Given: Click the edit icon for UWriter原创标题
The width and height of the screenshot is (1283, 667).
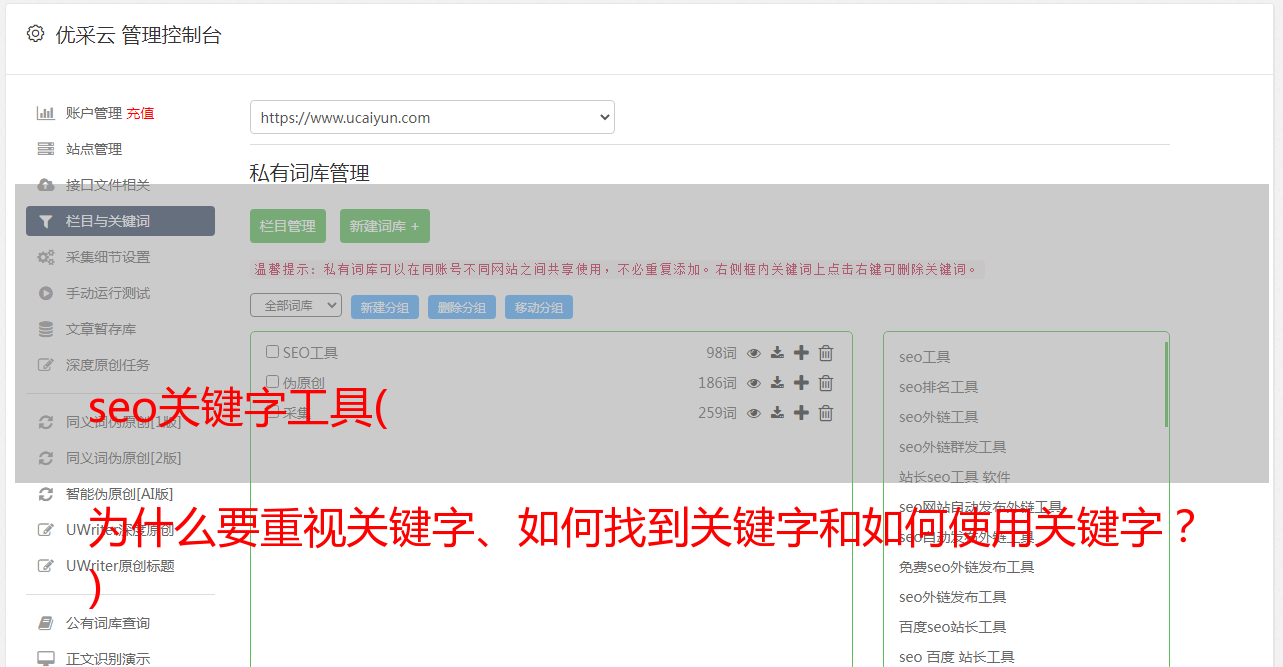Looking at the screenshot, I should (x=45, y=566).
